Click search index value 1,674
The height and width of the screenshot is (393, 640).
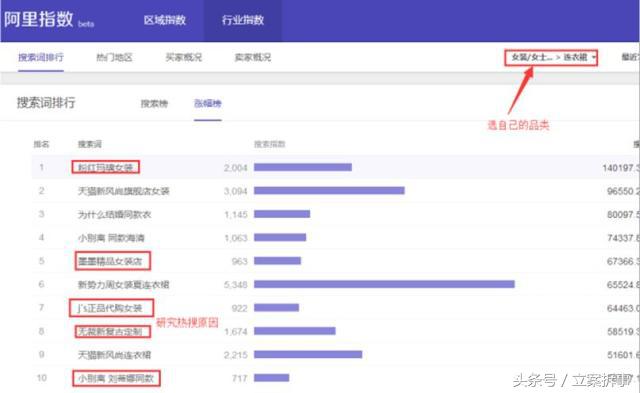coord(236,332)
